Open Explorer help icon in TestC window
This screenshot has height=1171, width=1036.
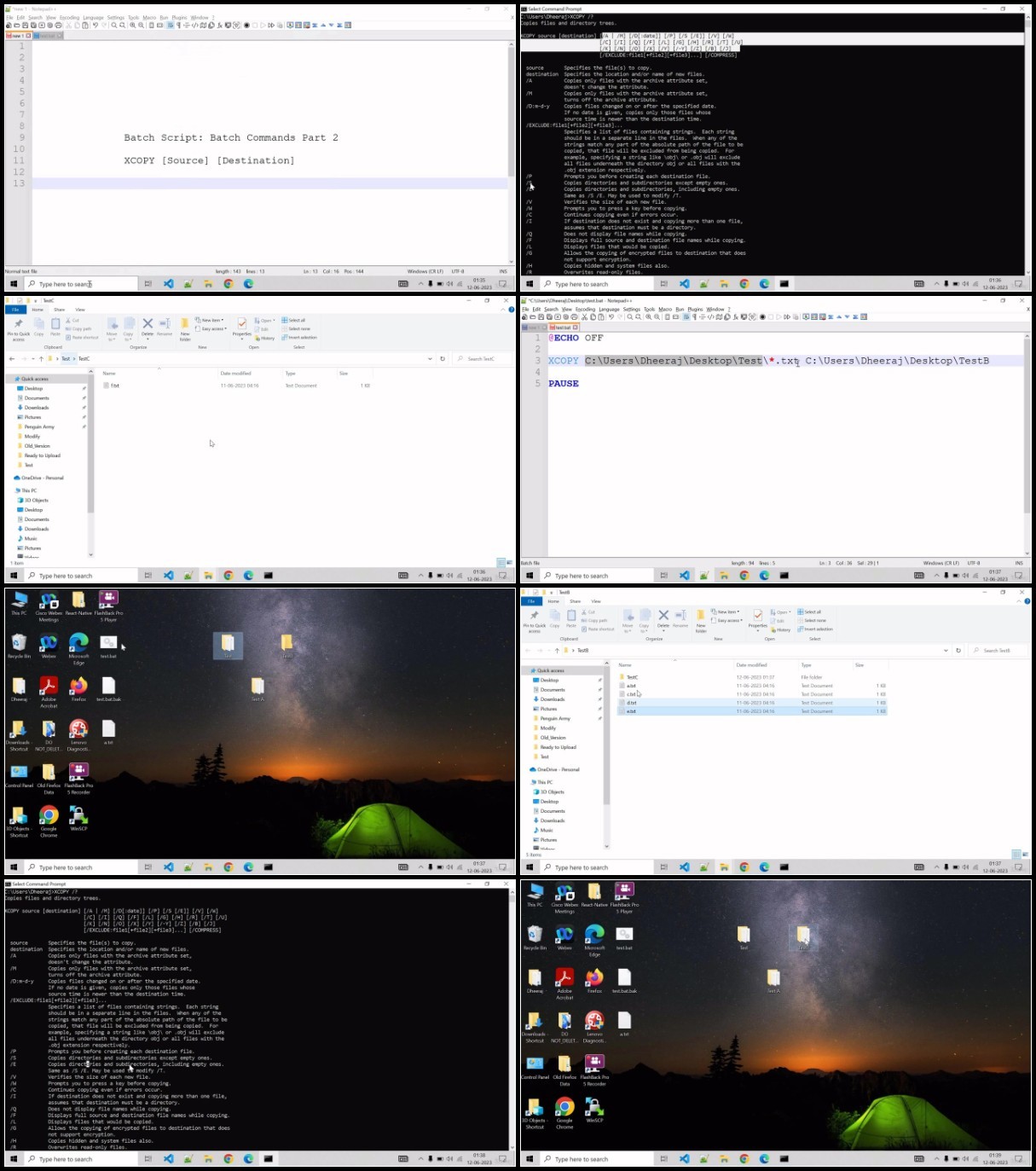pos(512,310)
